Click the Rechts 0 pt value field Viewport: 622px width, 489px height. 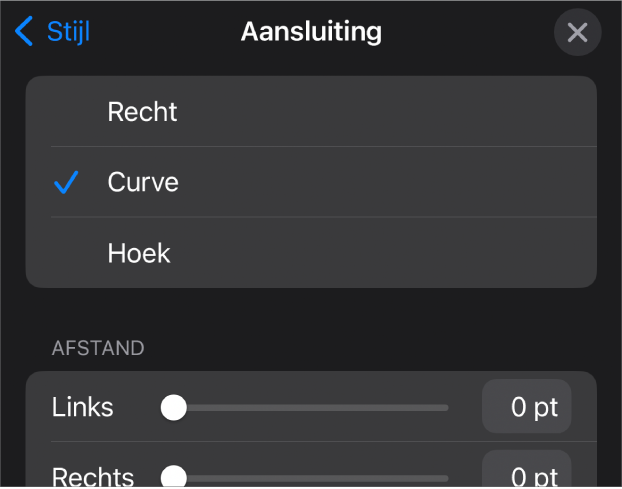[x=527, y=474]
